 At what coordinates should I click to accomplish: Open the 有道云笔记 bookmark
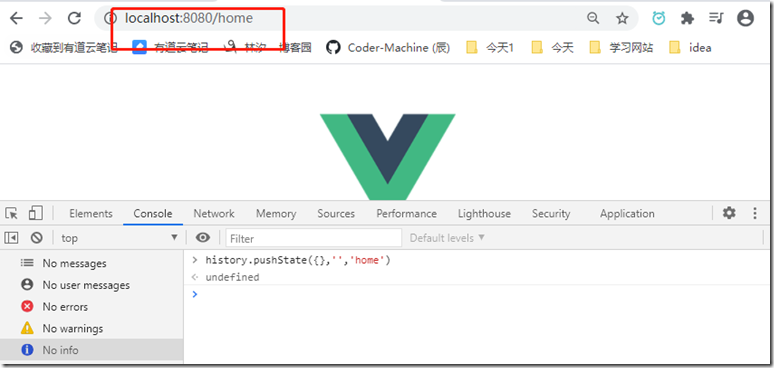(x=171, y=47)
